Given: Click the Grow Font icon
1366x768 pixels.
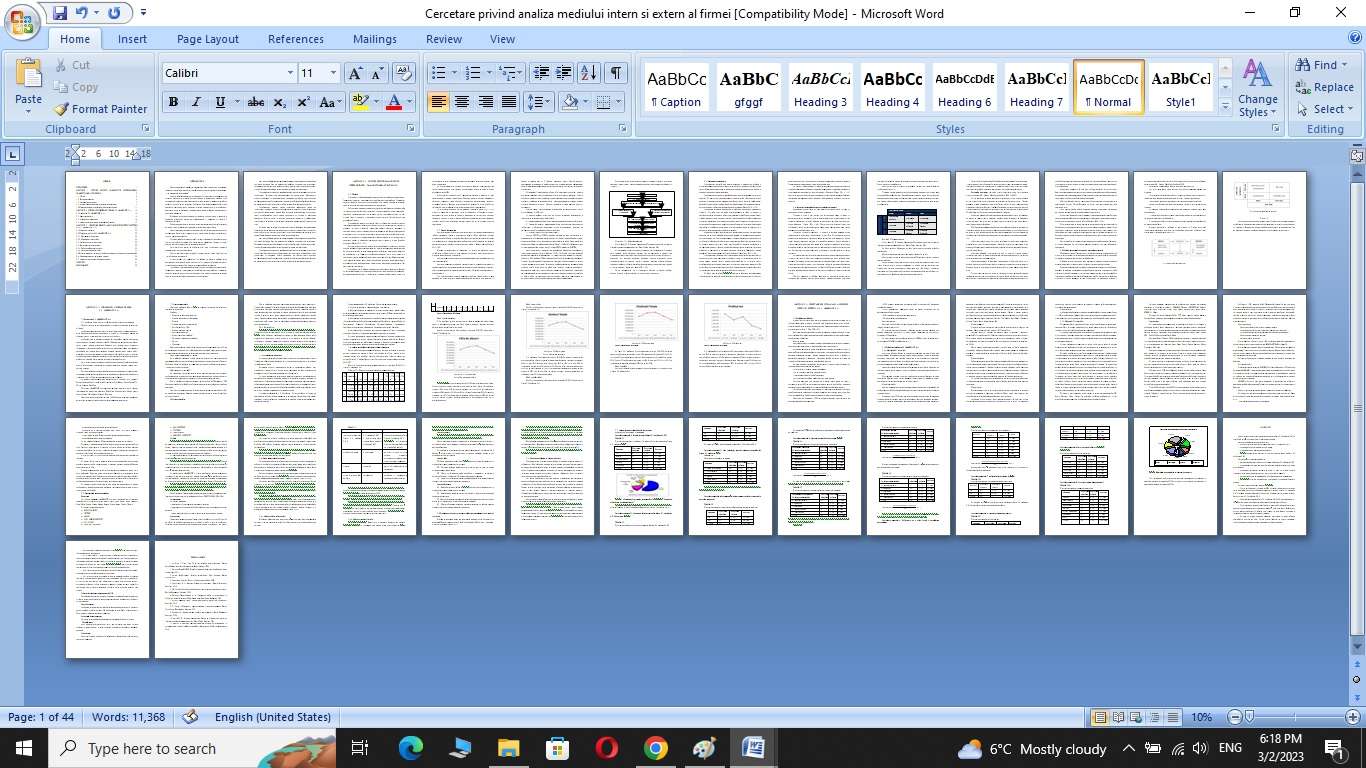Looking at the screenshot, I should [355, 73].
